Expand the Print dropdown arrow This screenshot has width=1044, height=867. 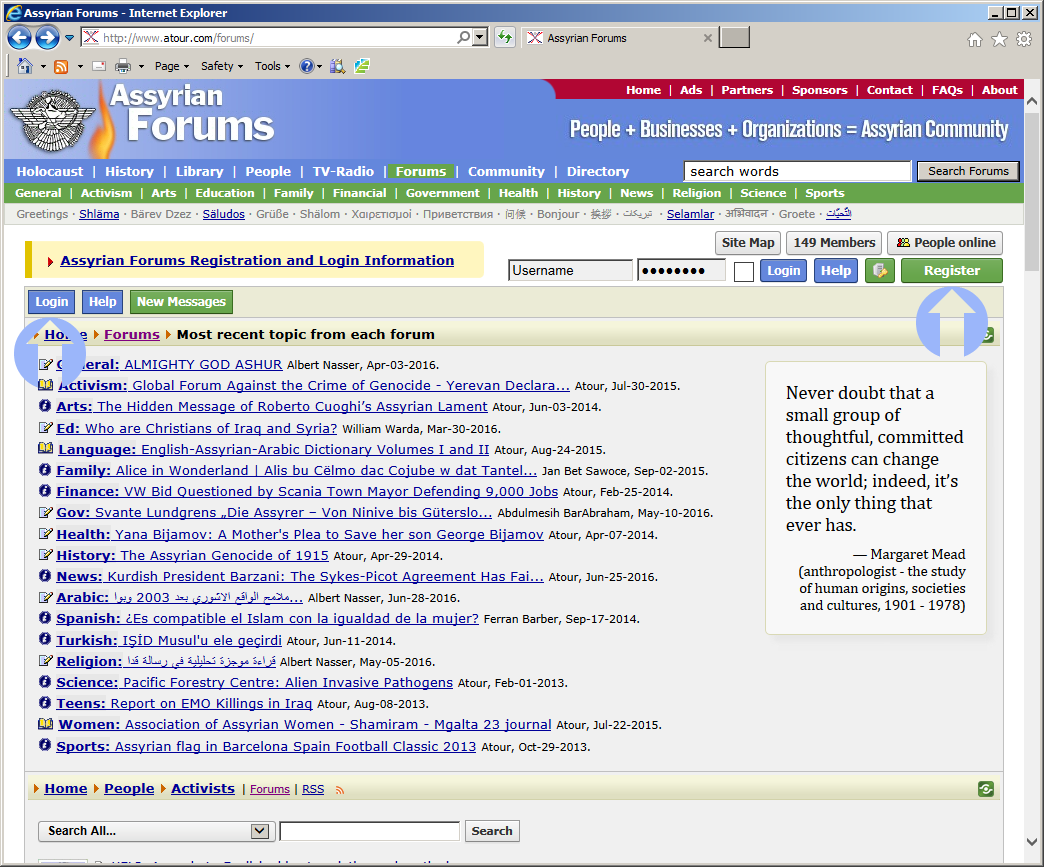pyautogui.click(x=141, y=67)
